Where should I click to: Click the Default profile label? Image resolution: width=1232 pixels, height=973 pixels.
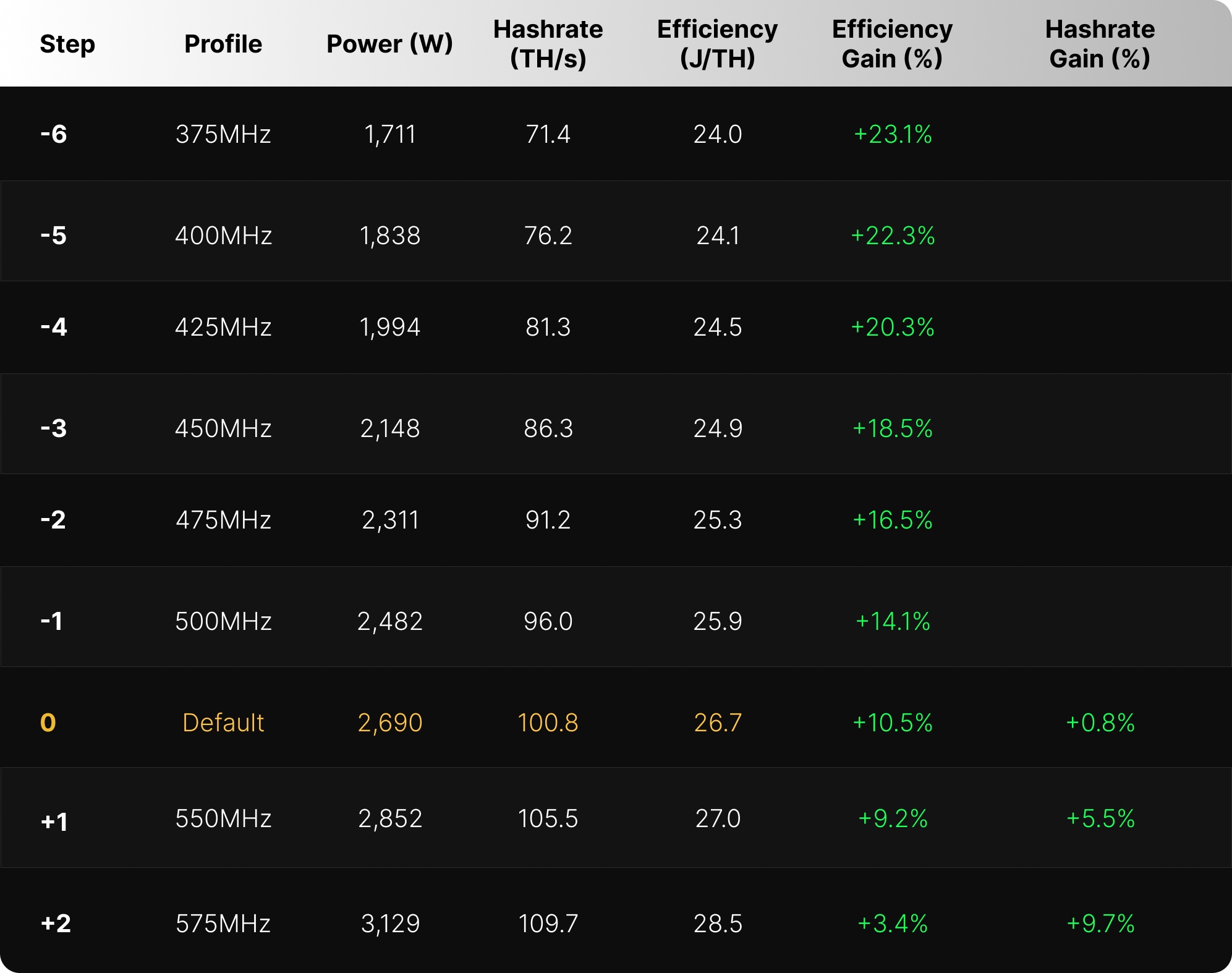click(x=223, y=723)
